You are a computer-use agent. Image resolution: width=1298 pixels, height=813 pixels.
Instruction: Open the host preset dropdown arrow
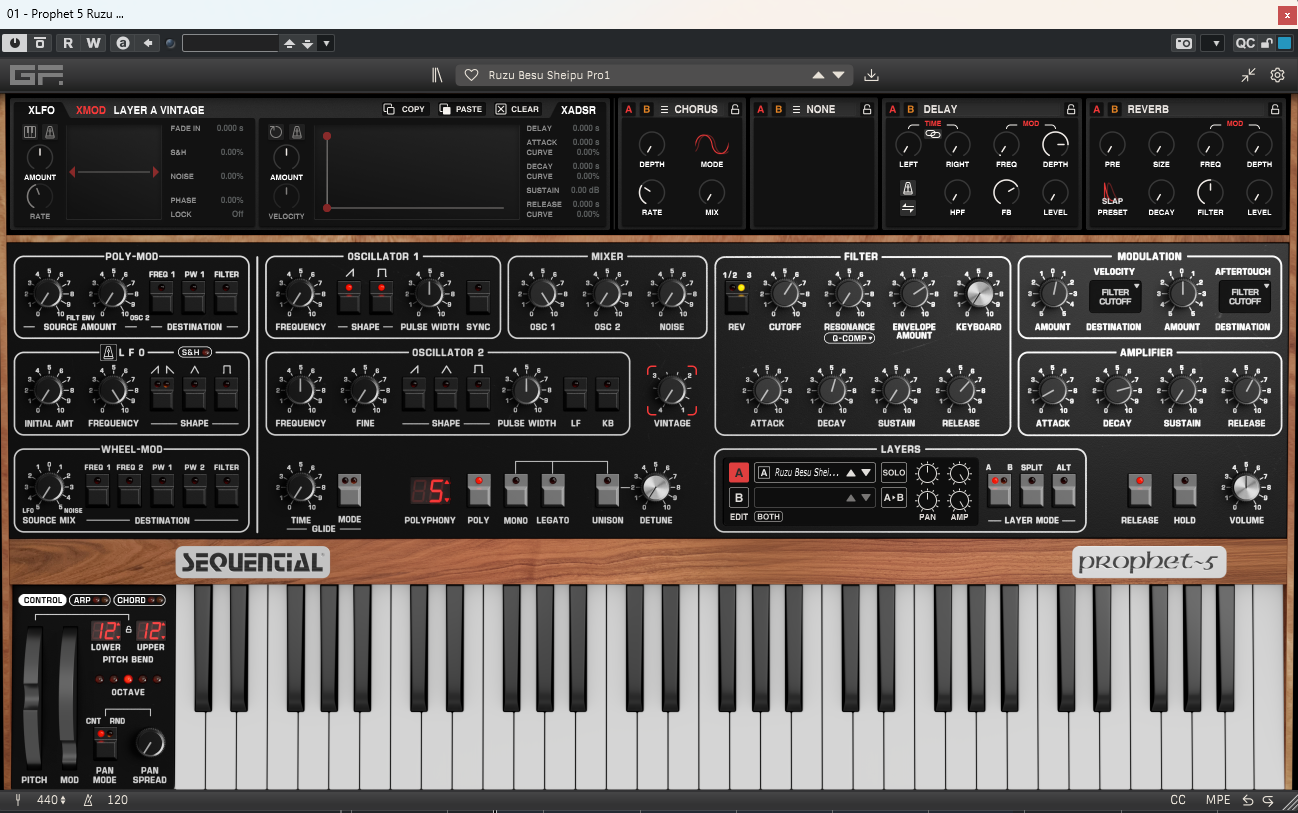tap(327, 43)
